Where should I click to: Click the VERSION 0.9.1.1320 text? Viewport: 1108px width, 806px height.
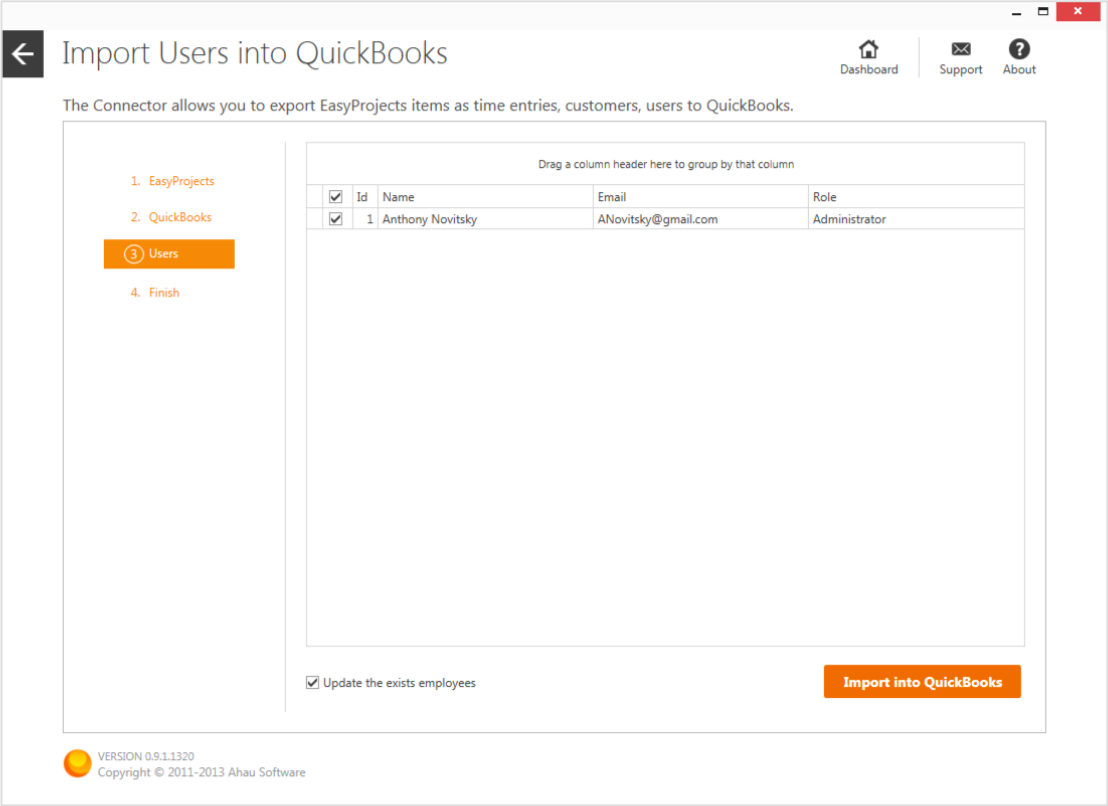tap(146, 756)
